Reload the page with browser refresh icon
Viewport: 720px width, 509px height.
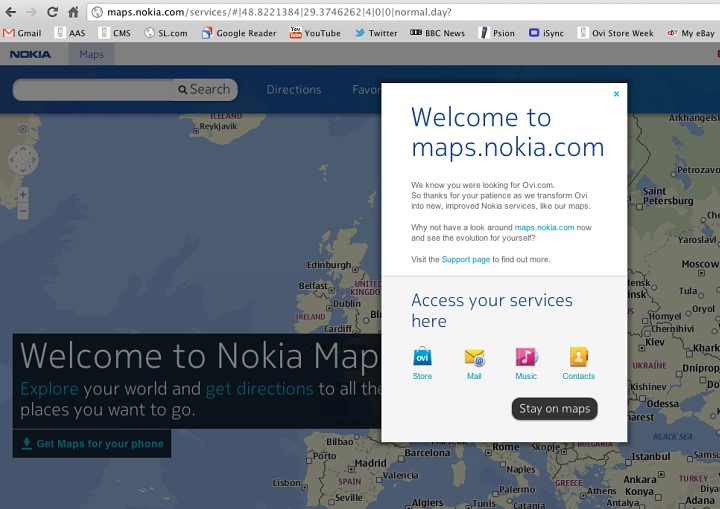tap(53, 12)
